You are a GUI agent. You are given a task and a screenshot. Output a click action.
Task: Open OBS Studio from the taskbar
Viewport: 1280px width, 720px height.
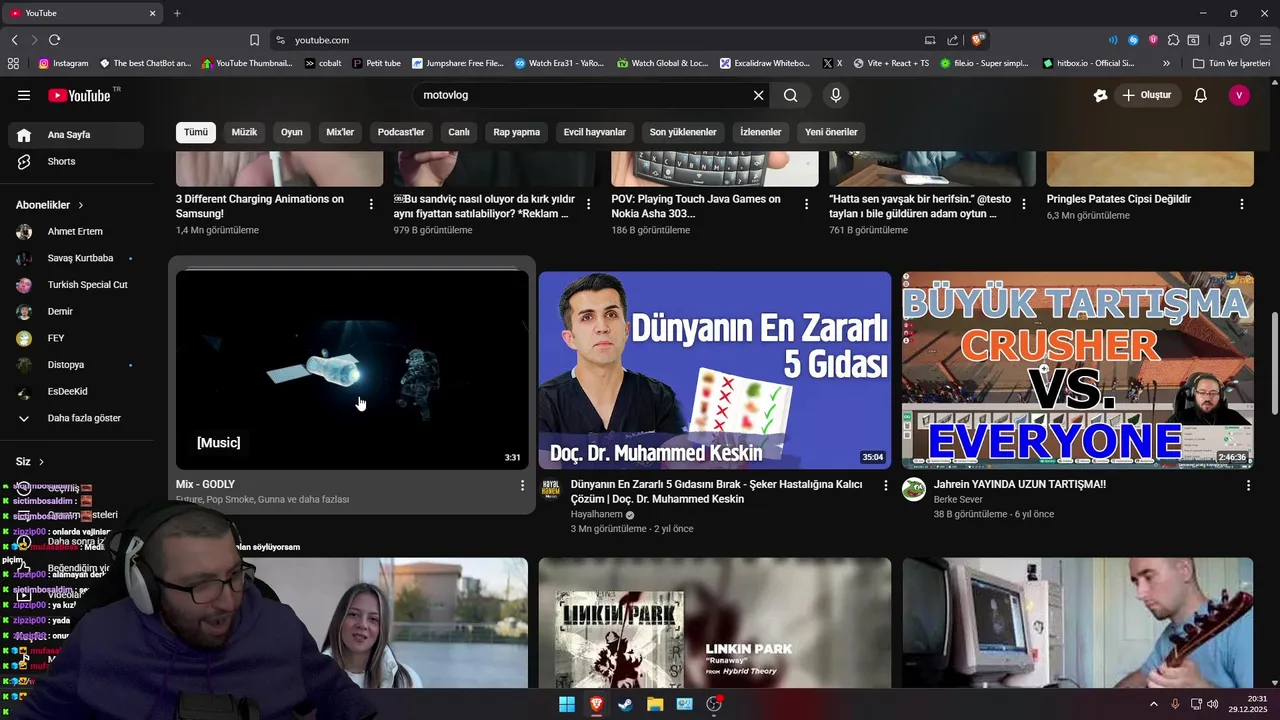[714, 704]
